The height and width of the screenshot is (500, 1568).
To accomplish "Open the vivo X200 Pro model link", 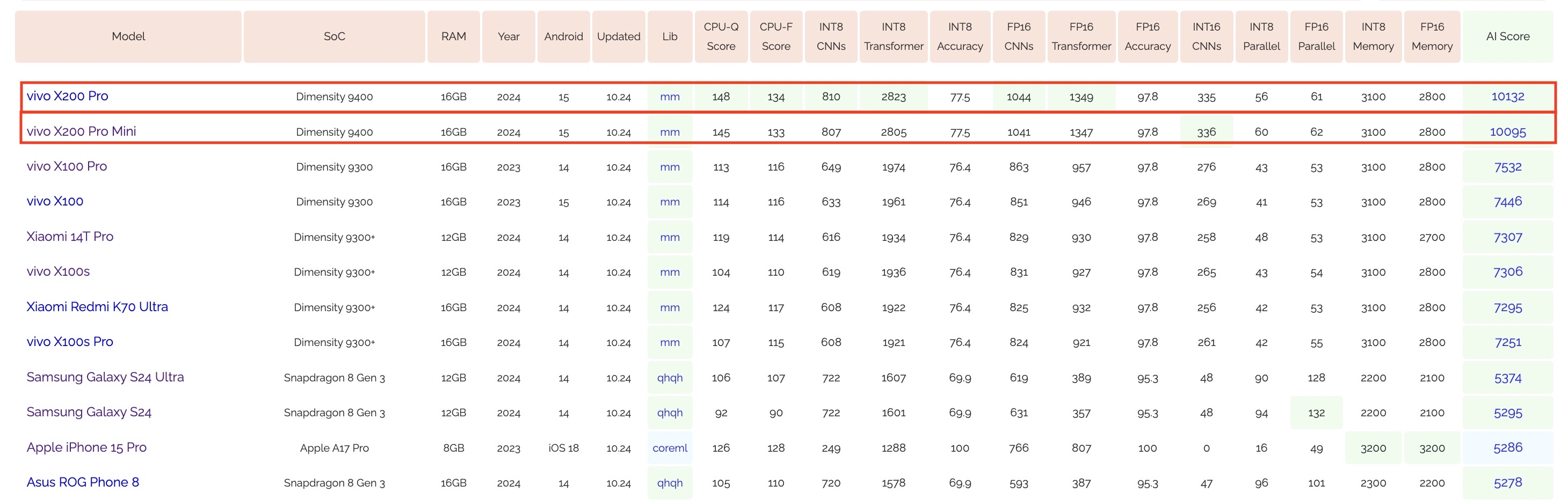I will click(x=68, y=96).
